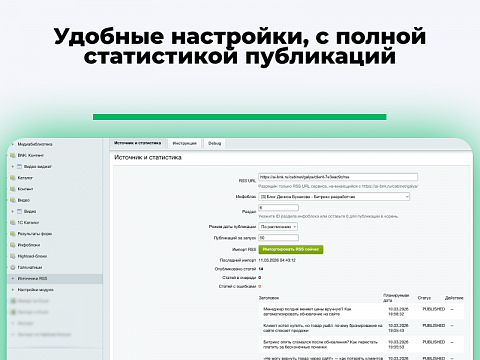Open Настройки модуля in the sidebar
Viewport: 480px width, 360px height.
36,290
